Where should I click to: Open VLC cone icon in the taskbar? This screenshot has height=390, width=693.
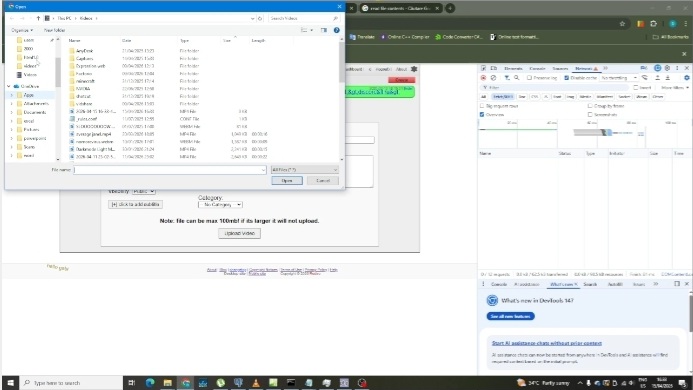click(x=255, y=382)
